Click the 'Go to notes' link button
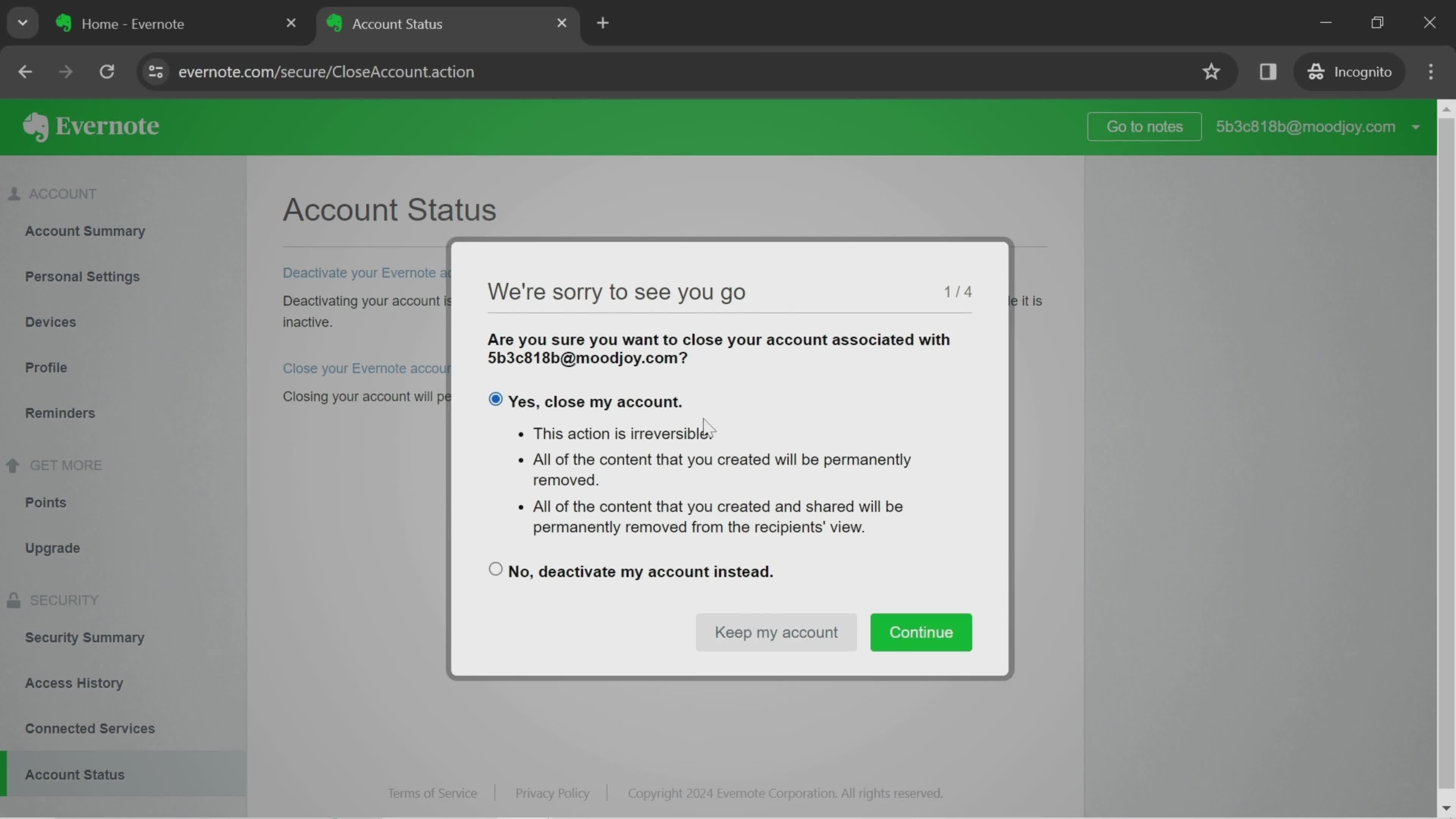 coord(1144,125)
